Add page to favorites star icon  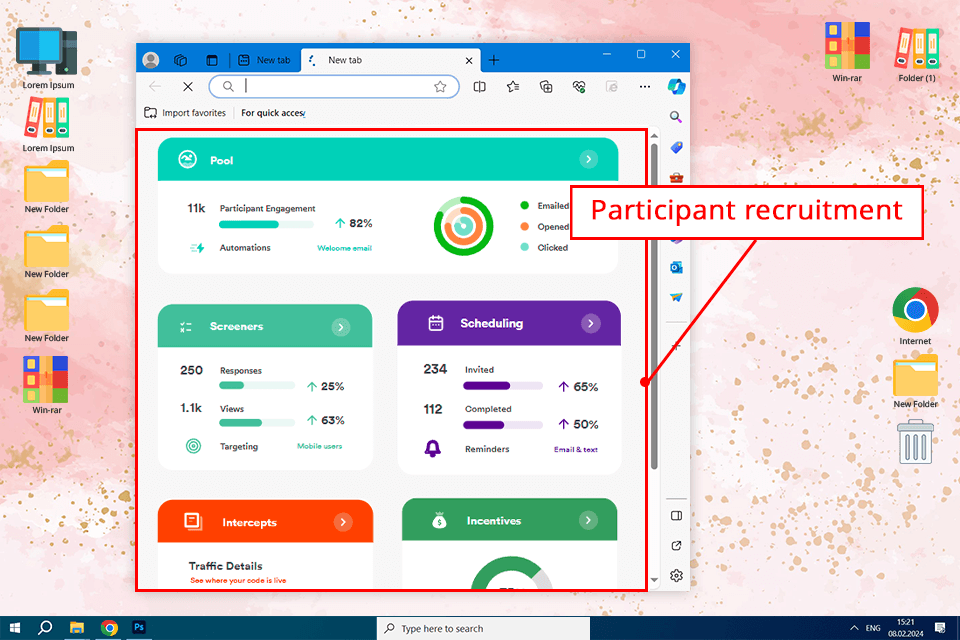point(440,86)
